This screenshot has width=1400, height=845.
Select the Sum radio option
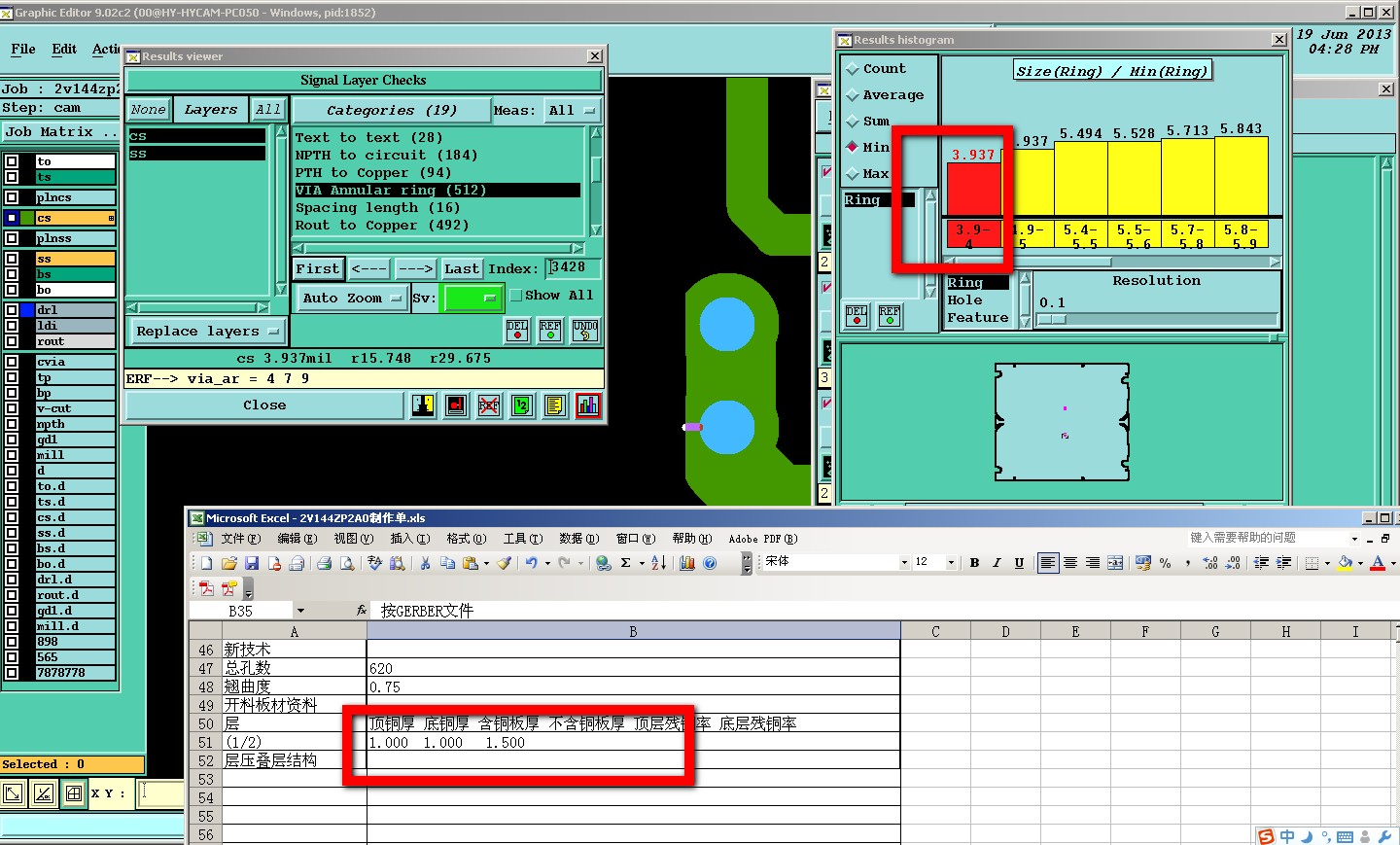[853, 122]
